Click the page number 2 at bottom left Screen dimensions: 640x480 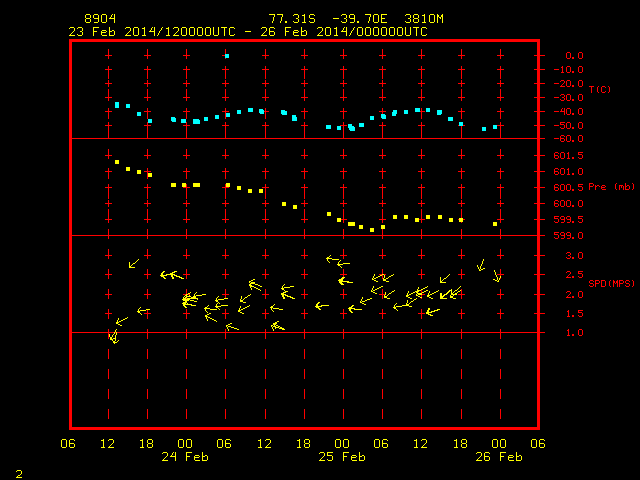19,474
